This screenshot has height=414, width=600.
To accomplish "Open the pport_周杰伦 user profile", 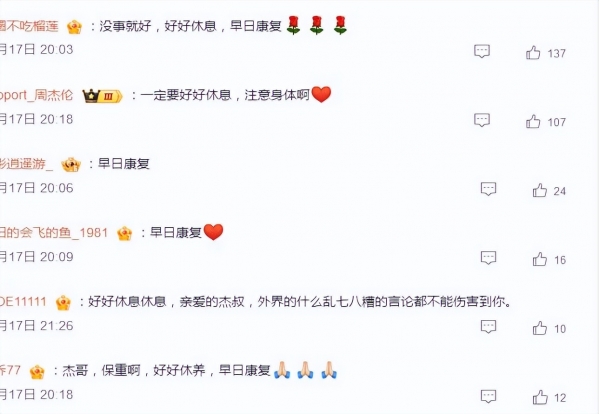I will pyautogui.click(x=36, y=95).
